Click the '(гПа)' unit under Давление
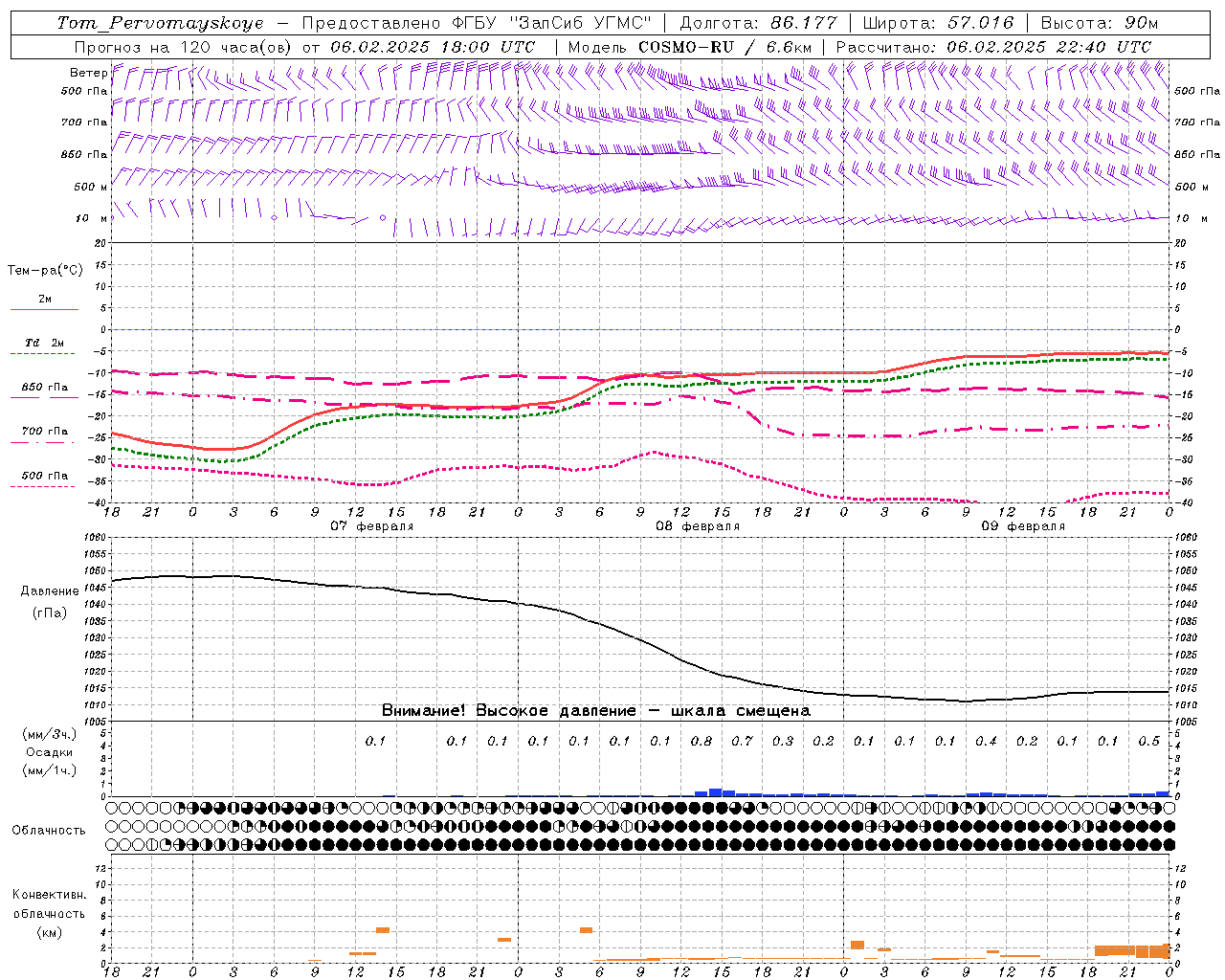This screenshot has height=980, width=1225. [x=50, y=613]
